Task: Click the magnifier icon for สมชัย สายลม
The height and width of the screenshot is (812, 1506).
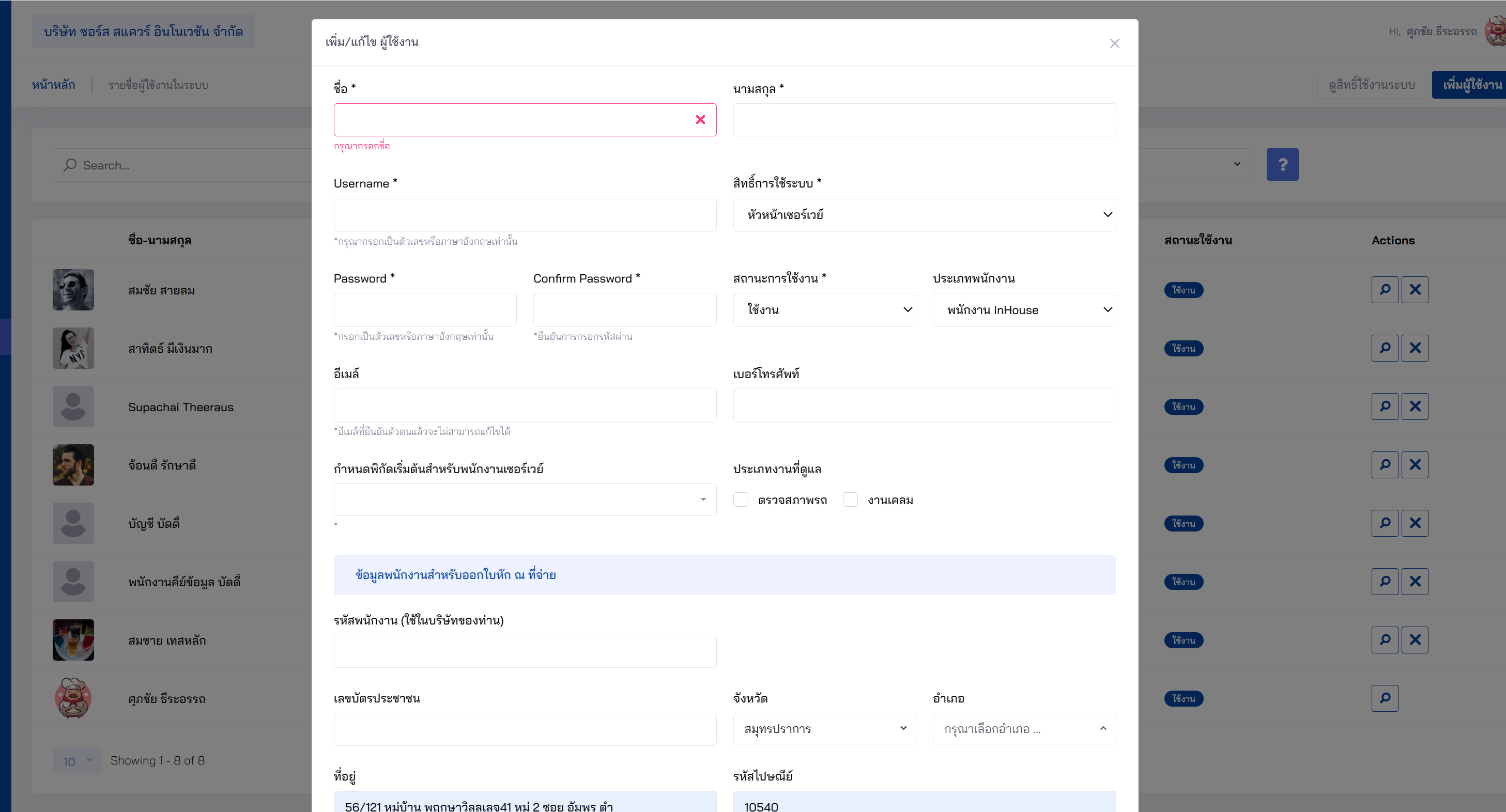Action: [1385, 290]
